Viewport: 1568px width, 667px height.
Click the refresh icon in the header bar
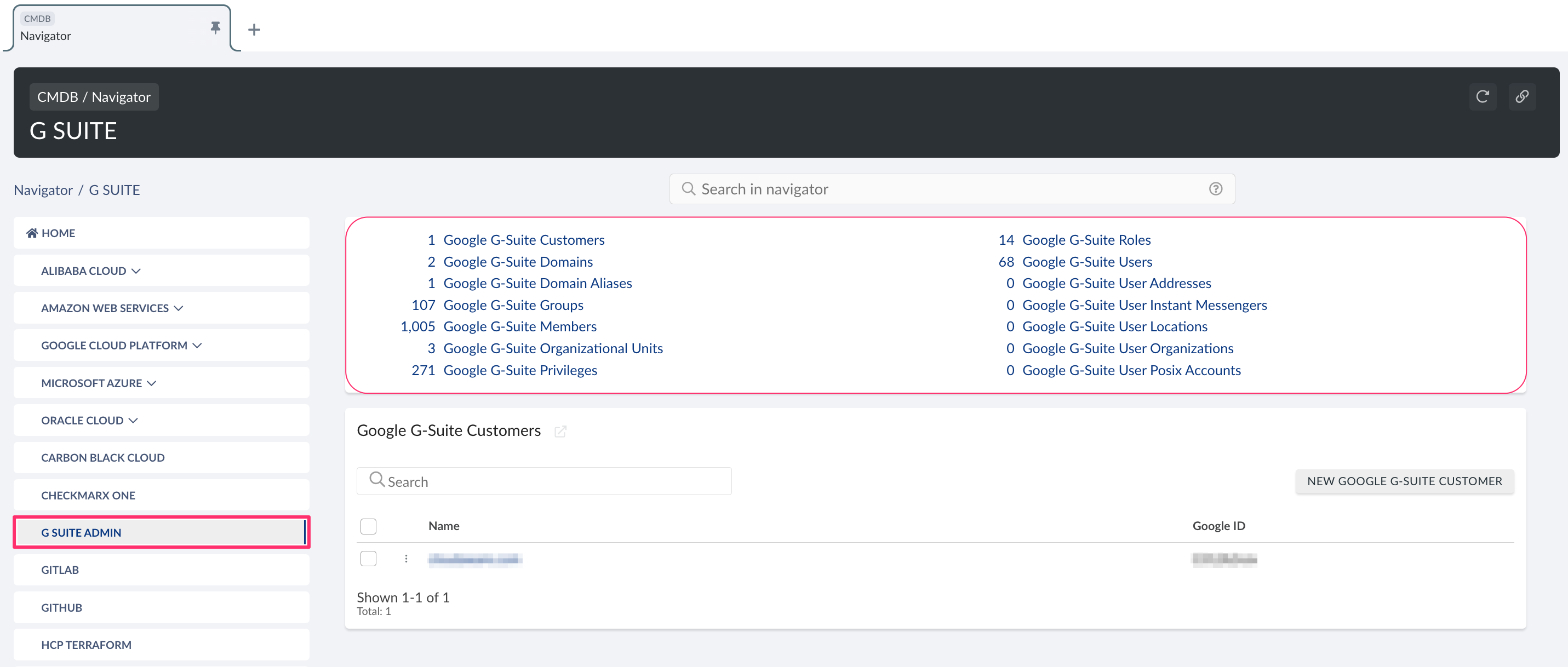point(1483,96)
